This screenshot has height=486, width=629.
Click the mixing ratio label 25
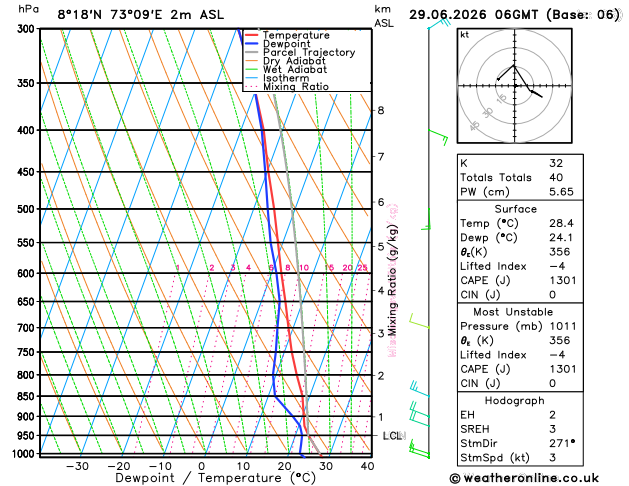pyautogui.click(x=362, y=267)
